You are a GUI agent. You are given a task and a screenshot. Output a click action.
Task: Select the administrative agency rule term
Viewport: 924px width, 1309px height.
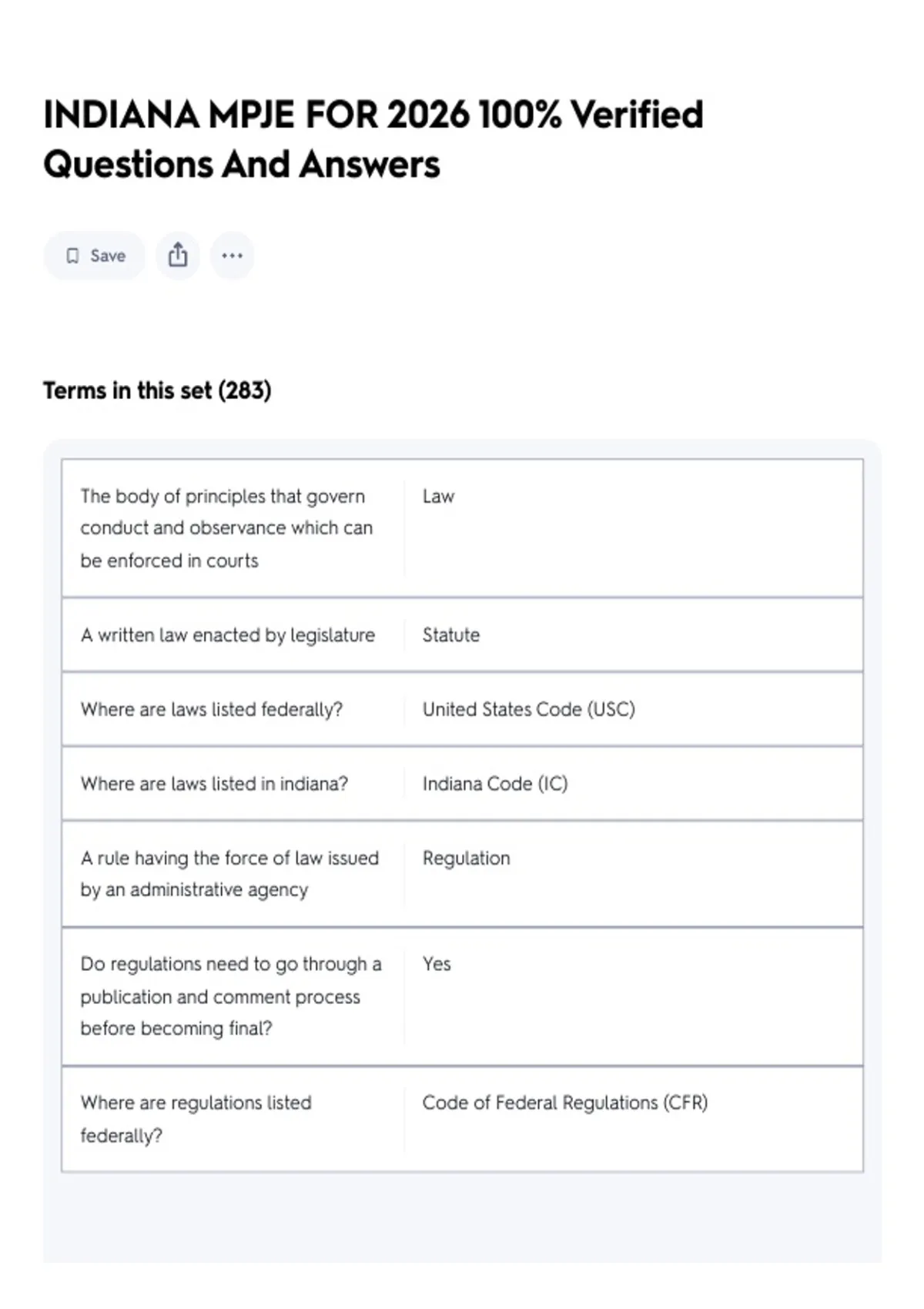click(x=229, y=874)
